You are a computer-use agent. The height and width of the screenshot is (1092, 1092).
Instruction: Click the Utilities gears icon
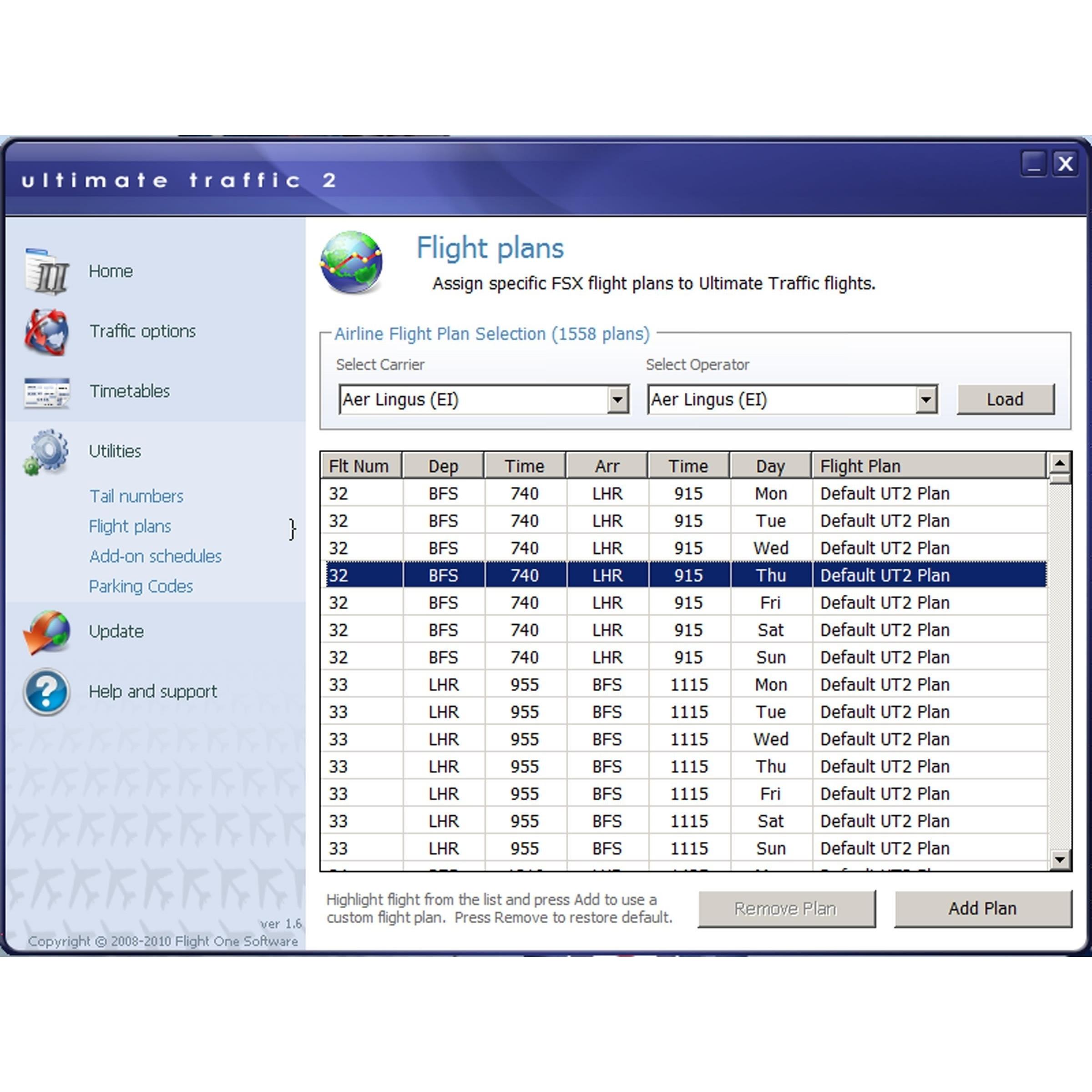(x=46, y=452)
